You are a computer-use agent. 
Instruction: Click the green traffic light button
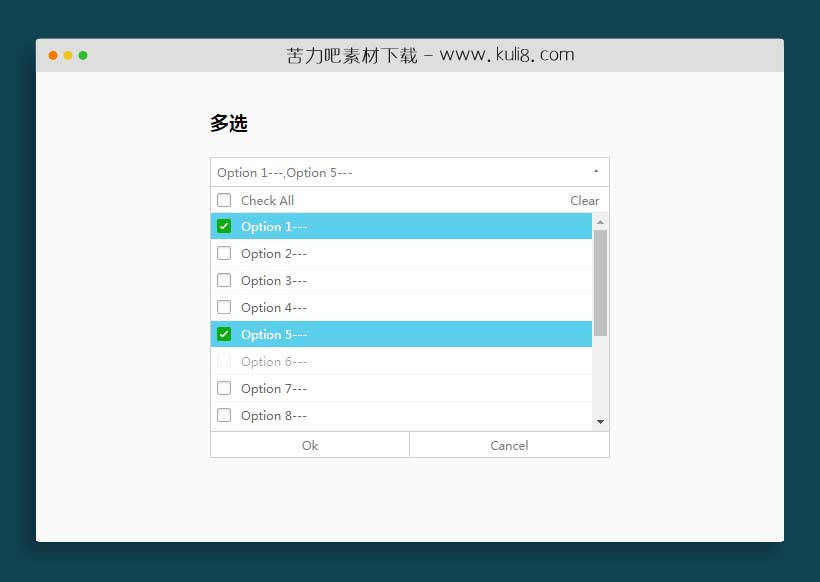click(84, 55)
